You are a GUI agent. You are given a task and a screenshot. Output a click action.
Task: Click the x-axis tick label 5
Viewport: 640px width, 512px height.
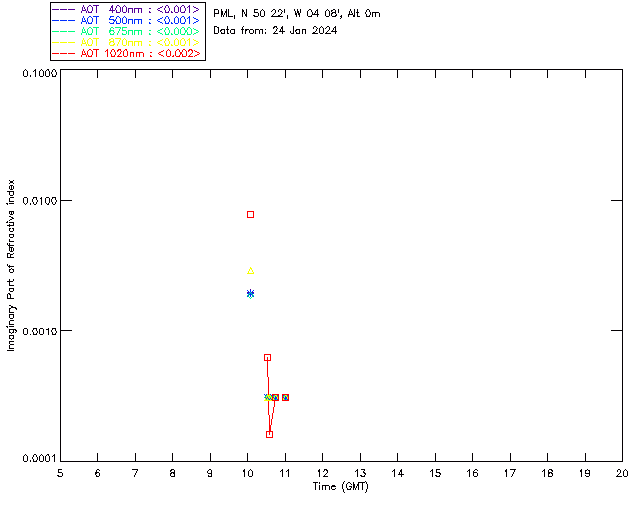click(60, 473)
